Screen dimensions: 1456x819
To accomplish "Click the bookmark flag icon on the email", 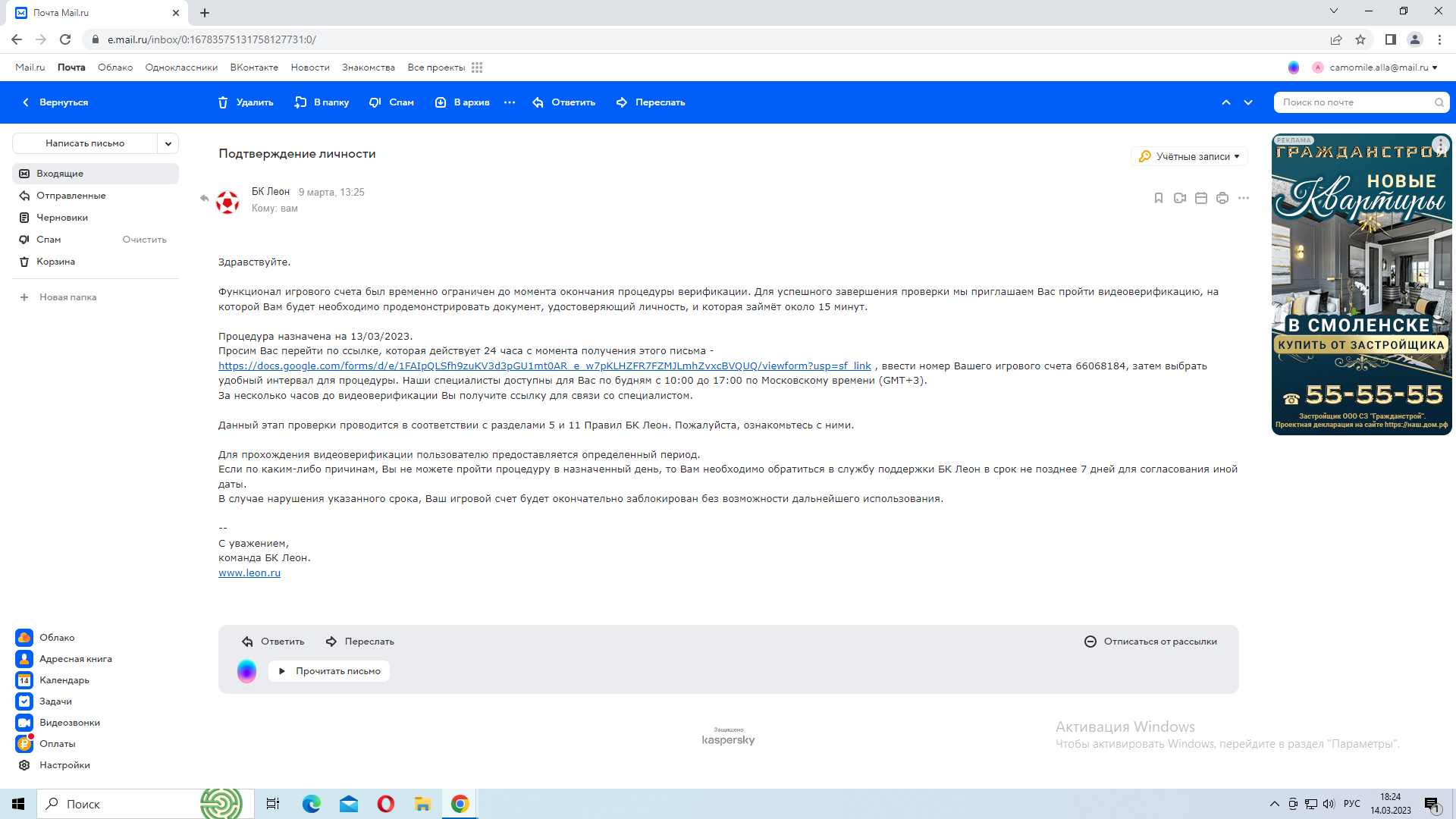I will tap(1158, 198).
